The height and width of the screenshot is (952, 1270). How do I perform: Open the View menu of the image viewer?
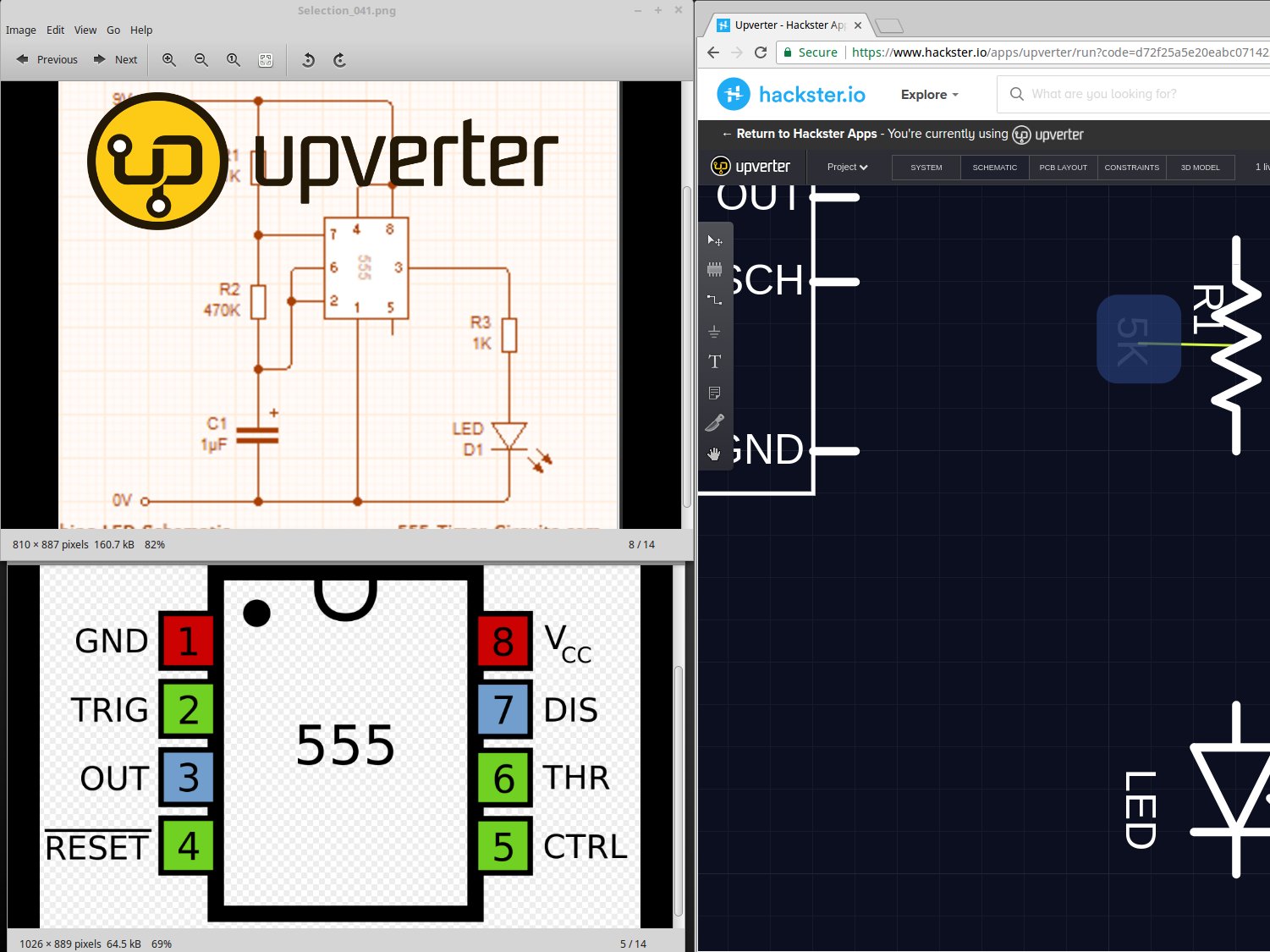pyautogui.click(x=85, y=30)
